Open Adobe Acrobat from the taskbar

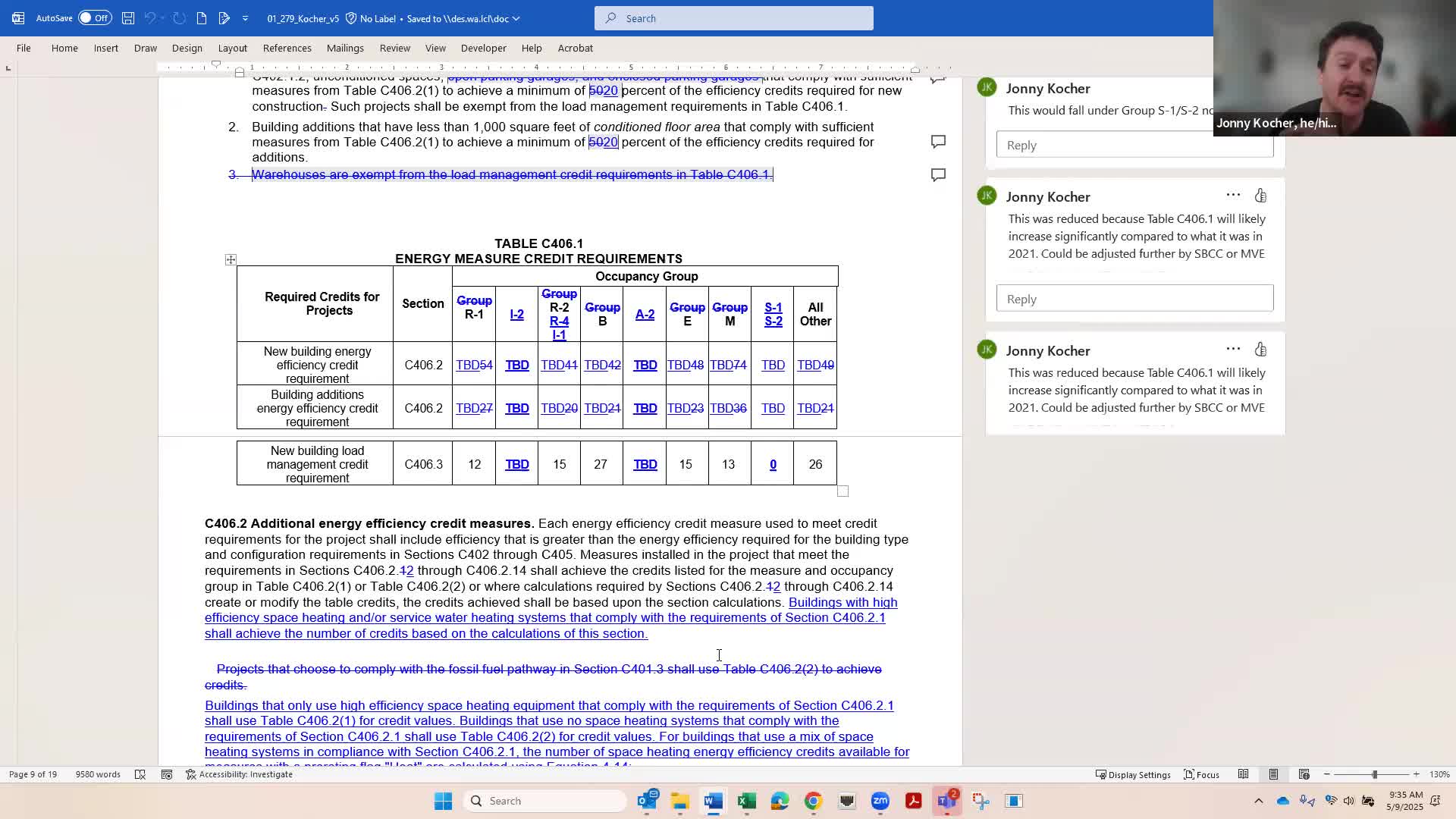(x=913, y=801)
